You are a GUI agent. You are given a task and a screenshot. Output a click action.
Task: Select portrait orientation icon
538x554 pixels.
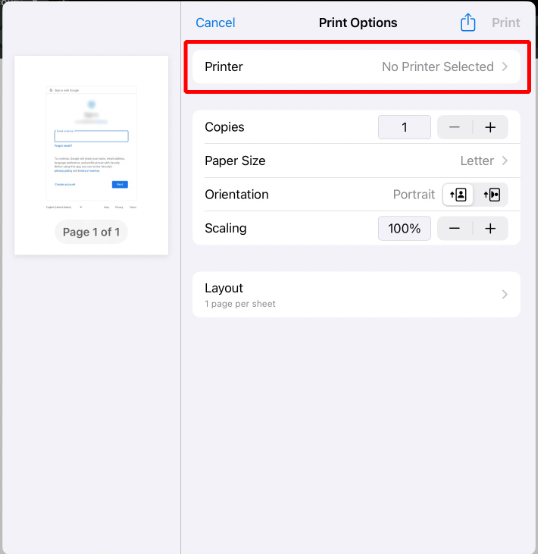point(458,195)
